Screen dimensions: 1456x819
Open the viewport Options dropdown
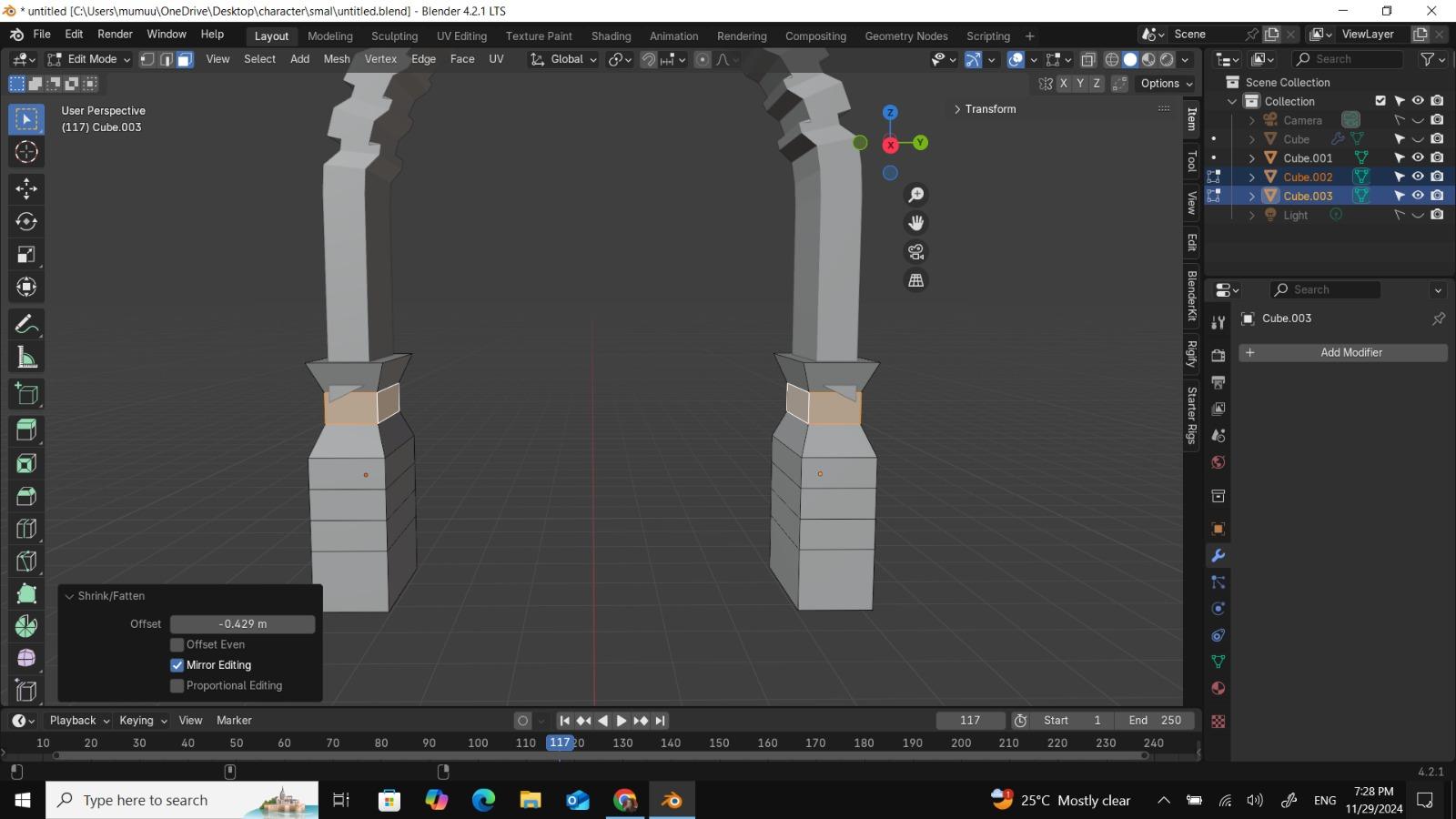coord(1167,83)
